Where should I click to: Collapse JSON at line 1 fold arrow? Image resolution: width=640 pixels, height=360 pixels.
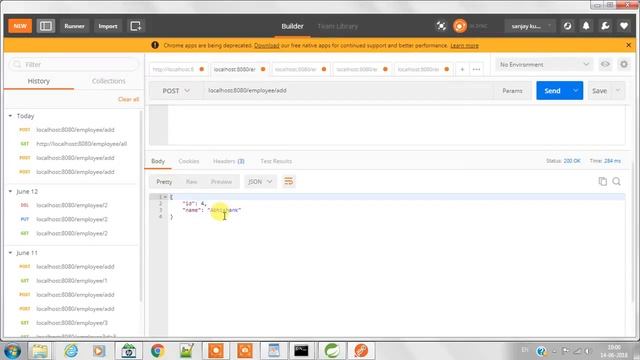coord(165,197)
